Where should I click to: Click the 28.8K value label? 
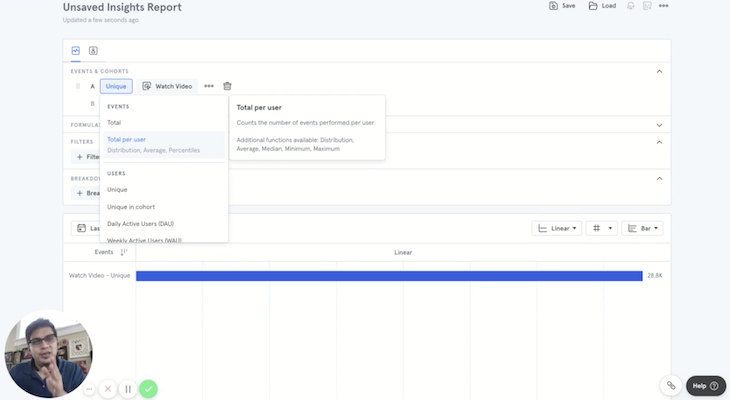(x=655, y=276)
